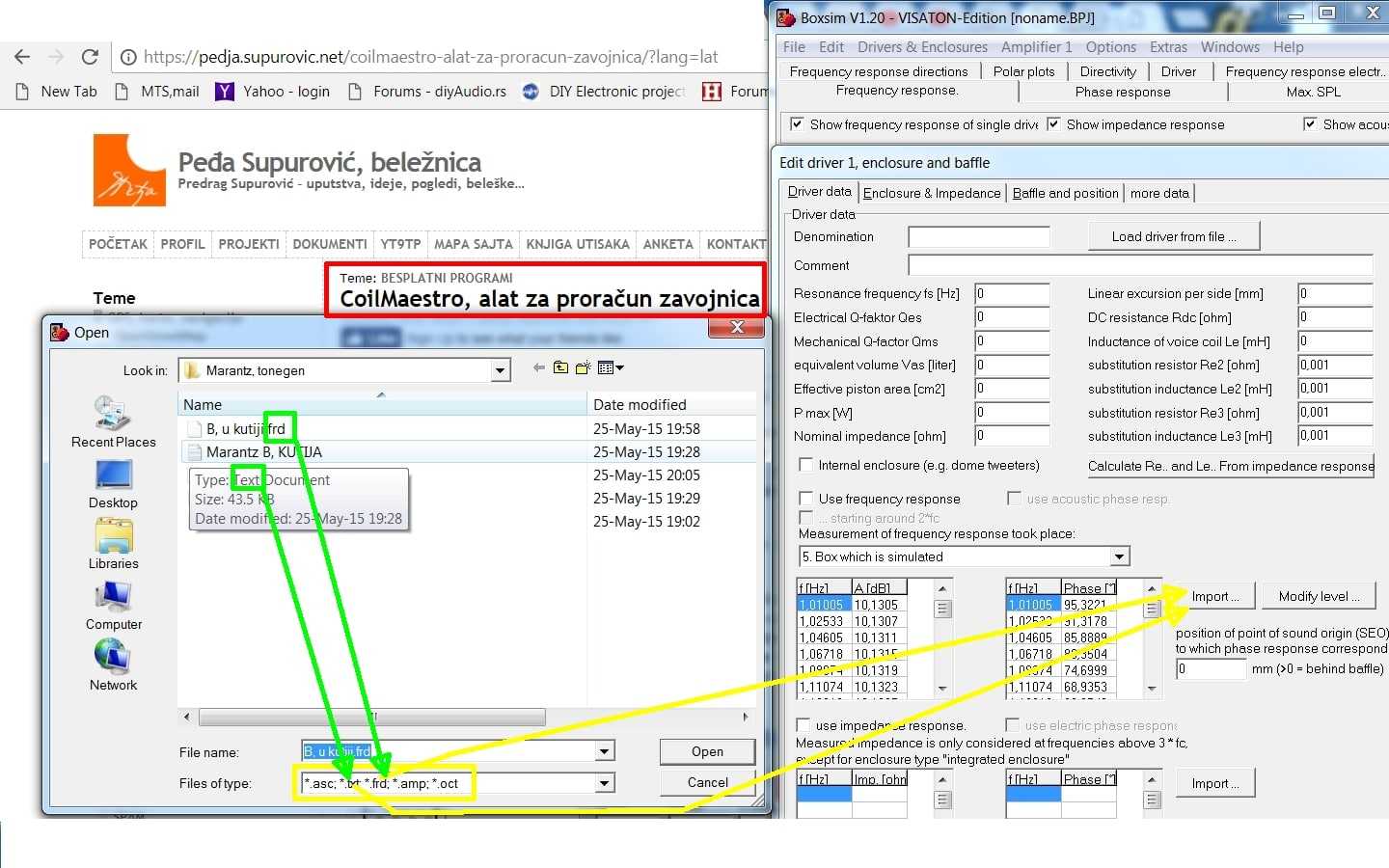The height and width of the screenshot is (868, 1389).
Task: Reload the browser page
Action: coord(90,57)
